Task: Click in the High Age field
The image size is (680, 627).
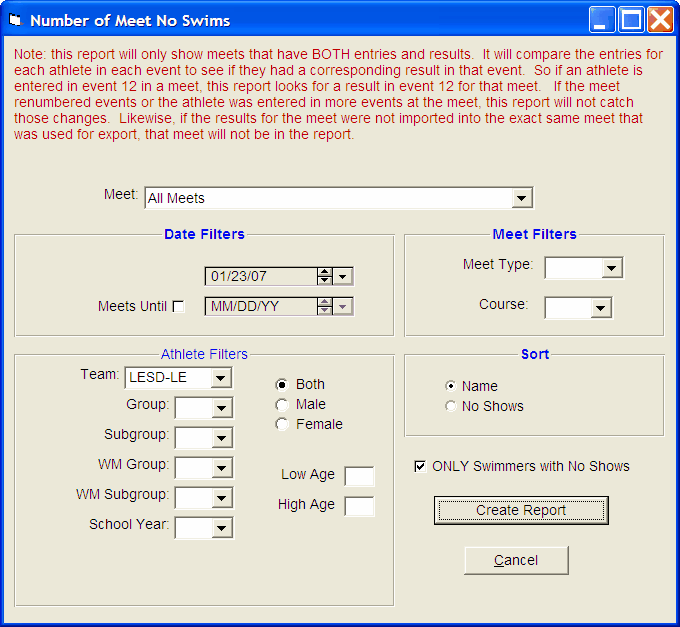Action: pyautogui.click(x=359, y=507)
